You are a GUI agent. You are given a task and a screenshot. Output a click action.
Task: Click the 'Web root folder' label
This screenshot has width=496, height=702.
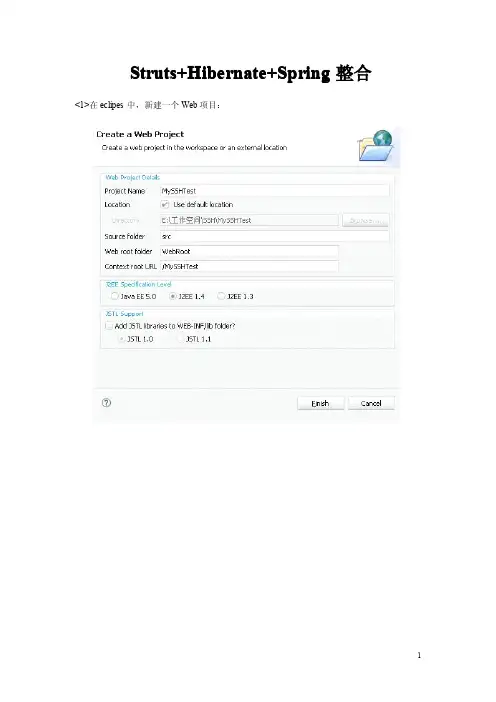128,251
